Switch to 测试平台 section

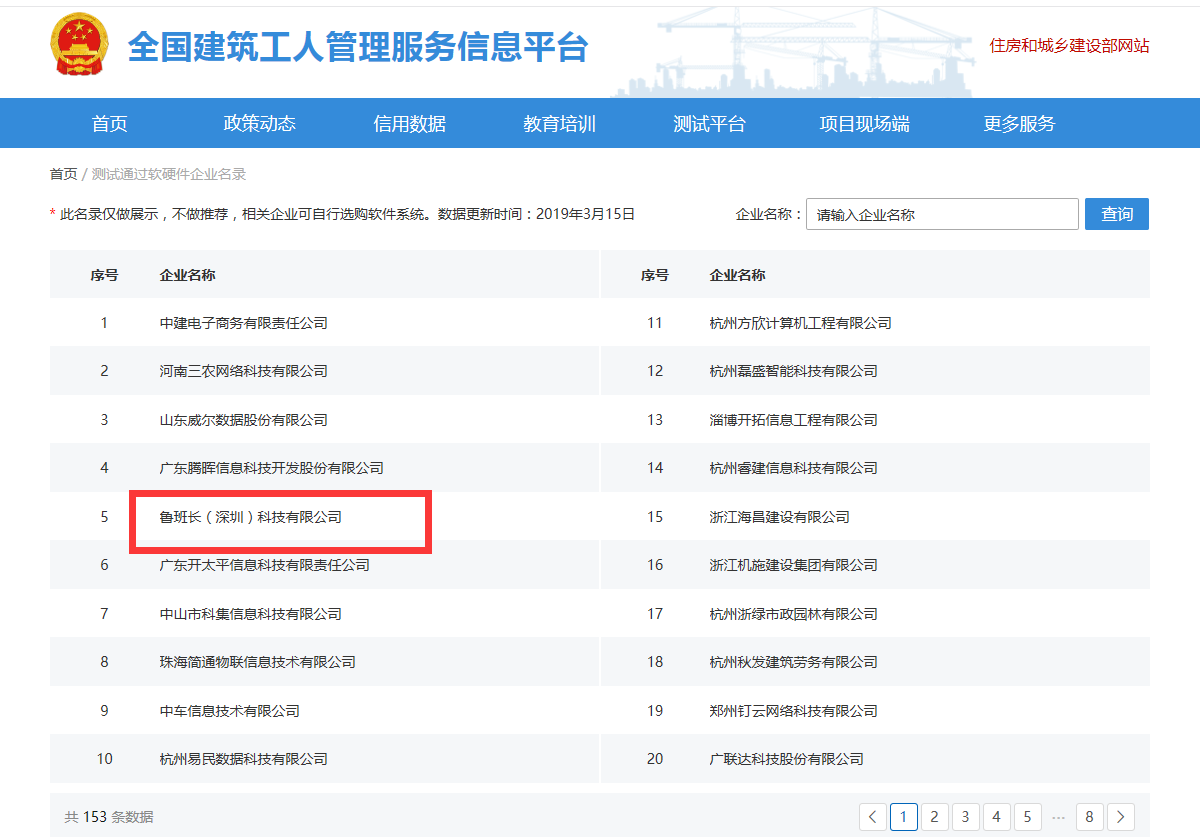pyautogui.click(x=710, y=124)
